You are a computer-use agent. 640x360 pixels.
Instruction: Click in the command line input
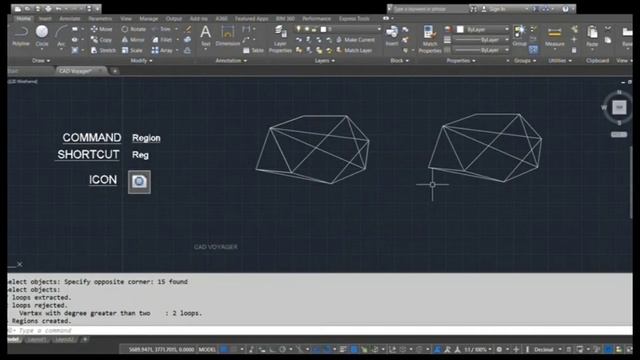[320, 330]
